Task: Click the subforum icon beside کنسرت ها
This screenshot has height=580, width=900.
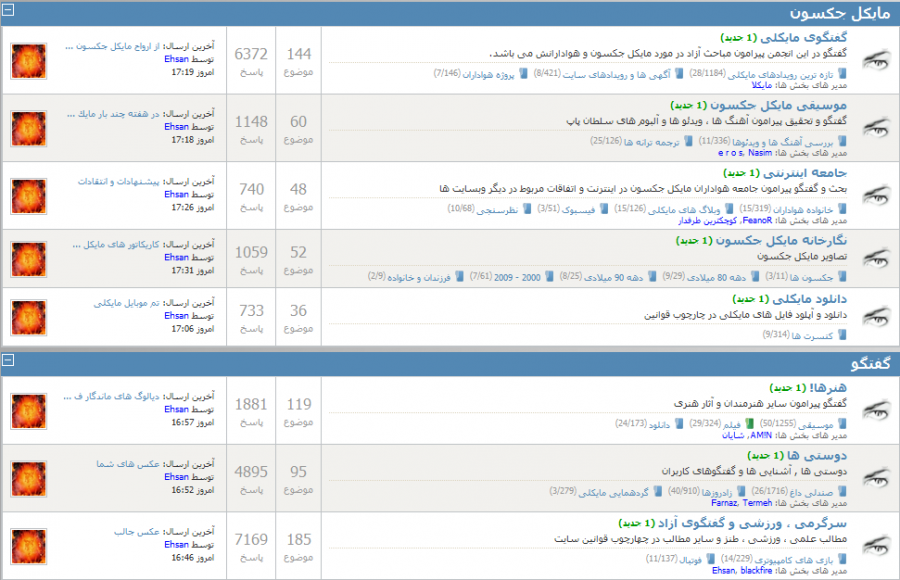Action: coord(841,336)
